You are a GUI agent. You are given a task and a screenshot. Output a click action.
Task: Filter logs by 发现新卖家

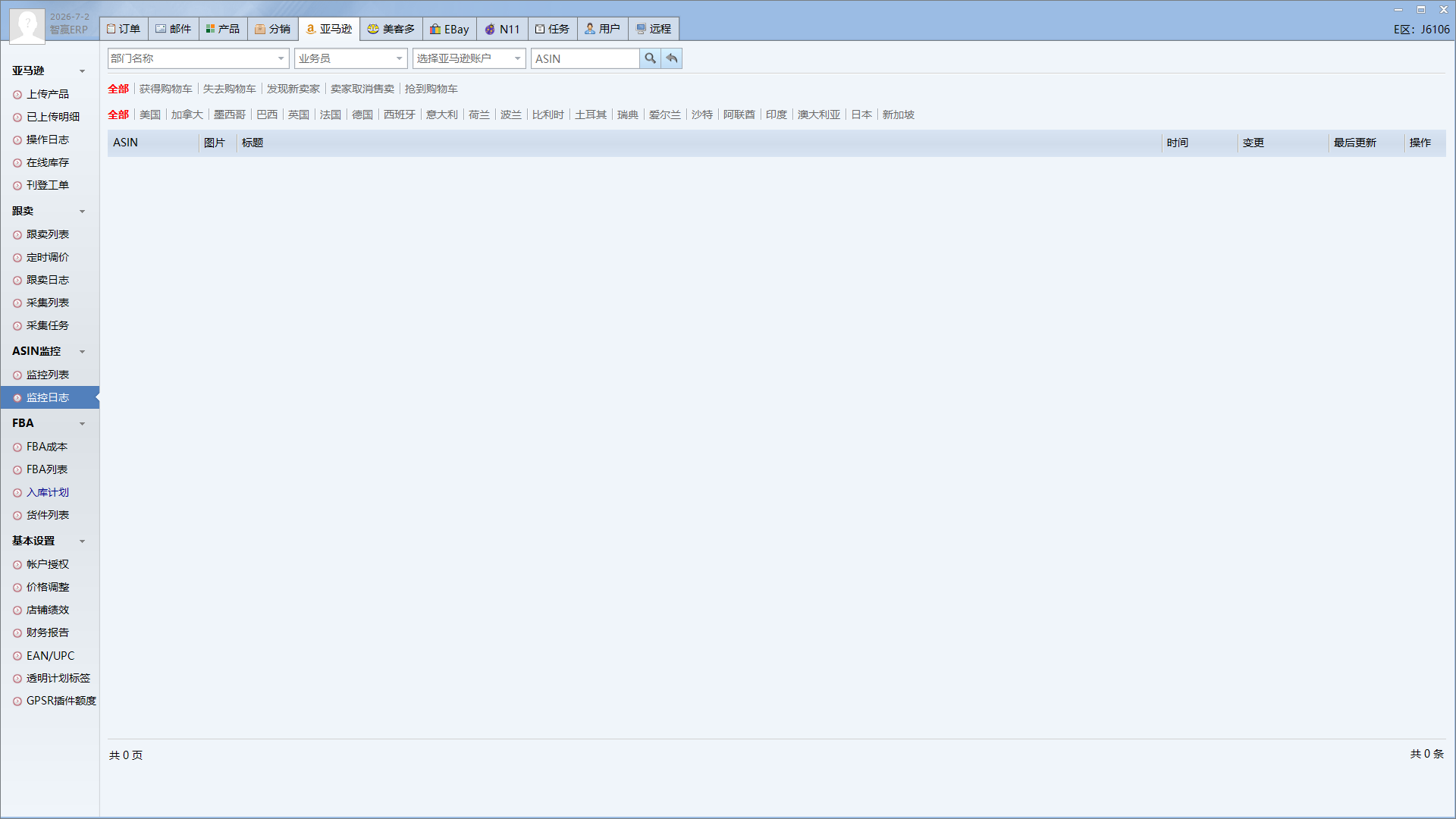pyautogui.click(x=293, y=89)
